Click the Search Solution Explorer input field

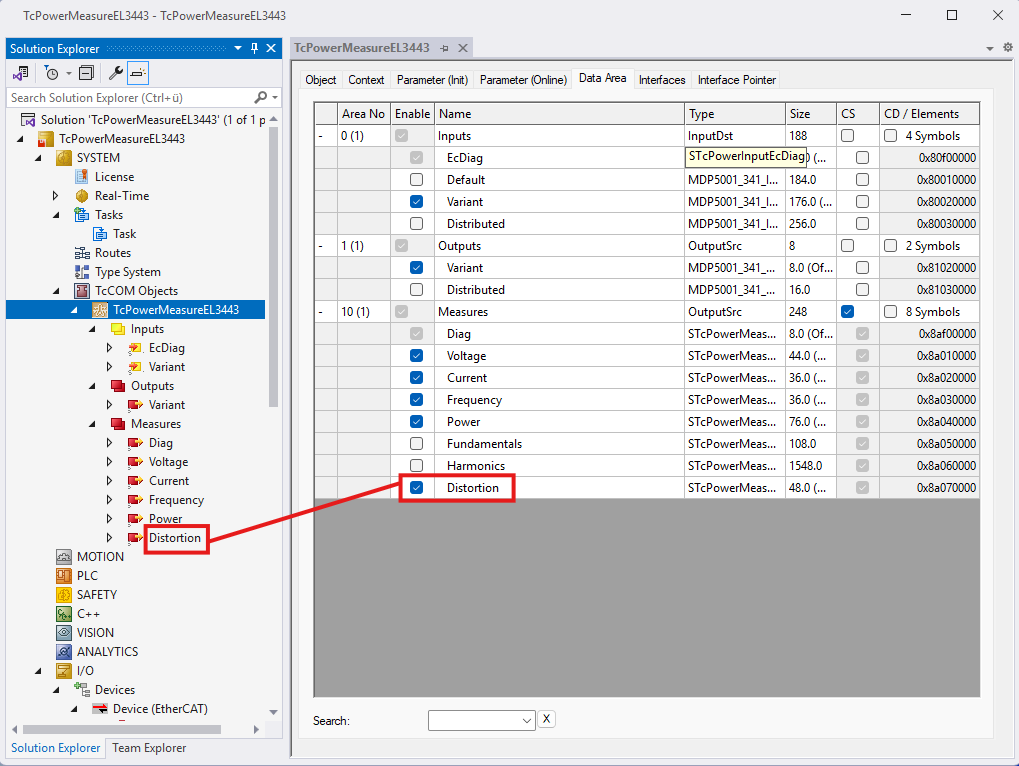click(128, 98)
